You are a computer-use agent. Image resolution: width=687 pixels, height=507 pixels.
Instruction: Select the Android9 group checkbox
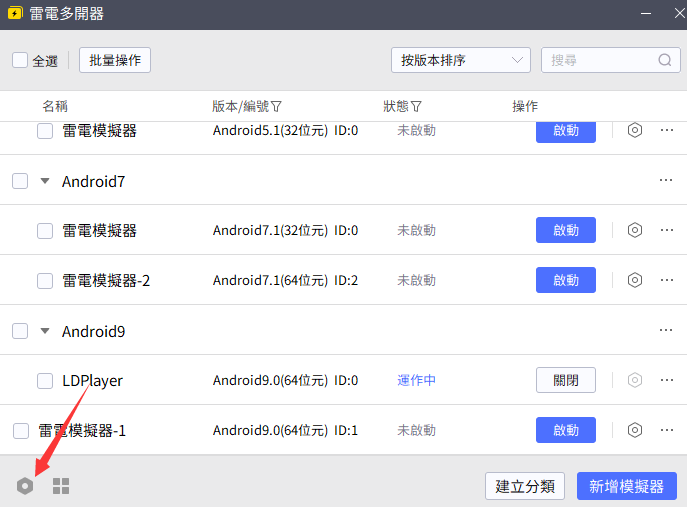click(20, 331)
